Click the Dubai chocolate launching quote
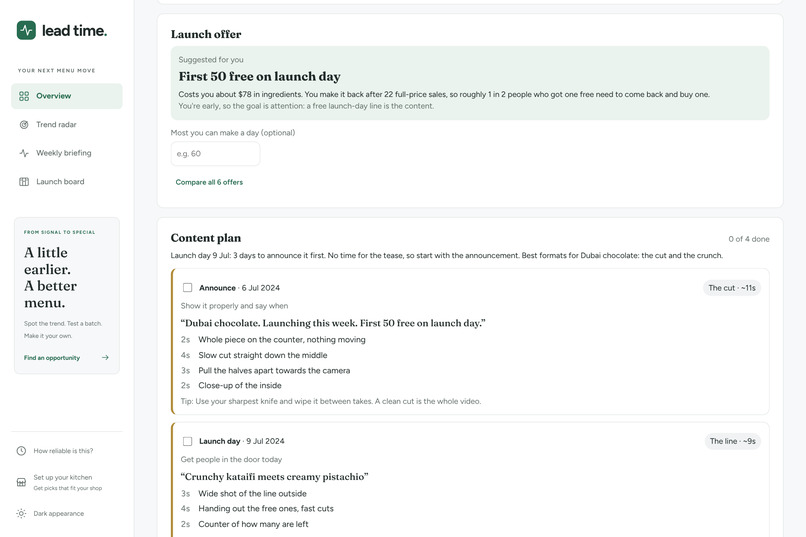This screenshot has width=806, height=537. click(x=333, y=323)
